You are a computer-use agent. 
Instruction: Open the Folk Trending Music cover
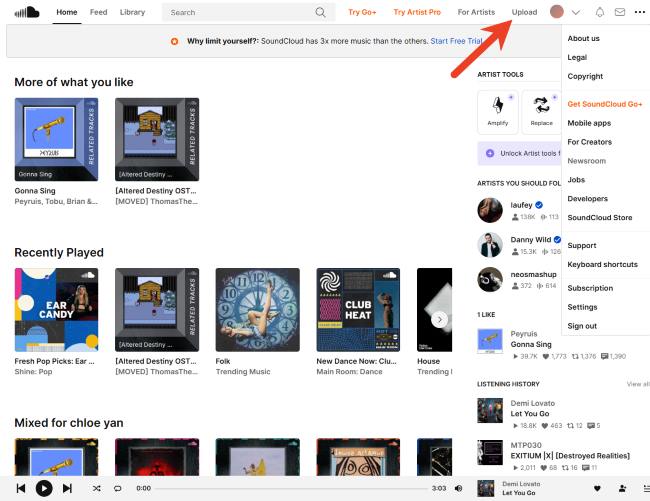[x=257, y=310]
